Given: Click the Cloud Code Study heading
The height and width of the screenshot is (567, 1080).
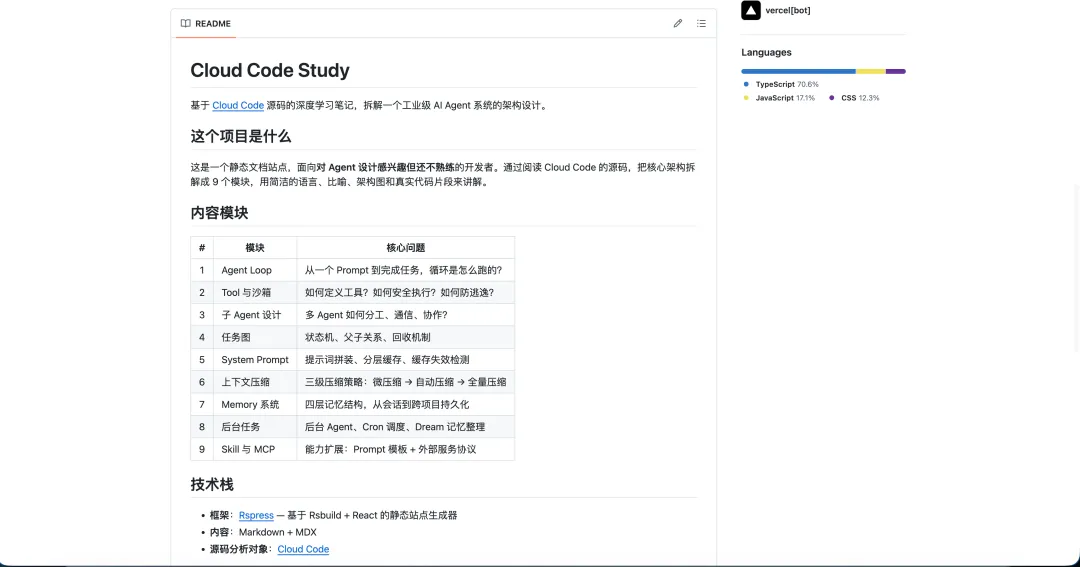Looking at the screenshot, I should 270,70.
